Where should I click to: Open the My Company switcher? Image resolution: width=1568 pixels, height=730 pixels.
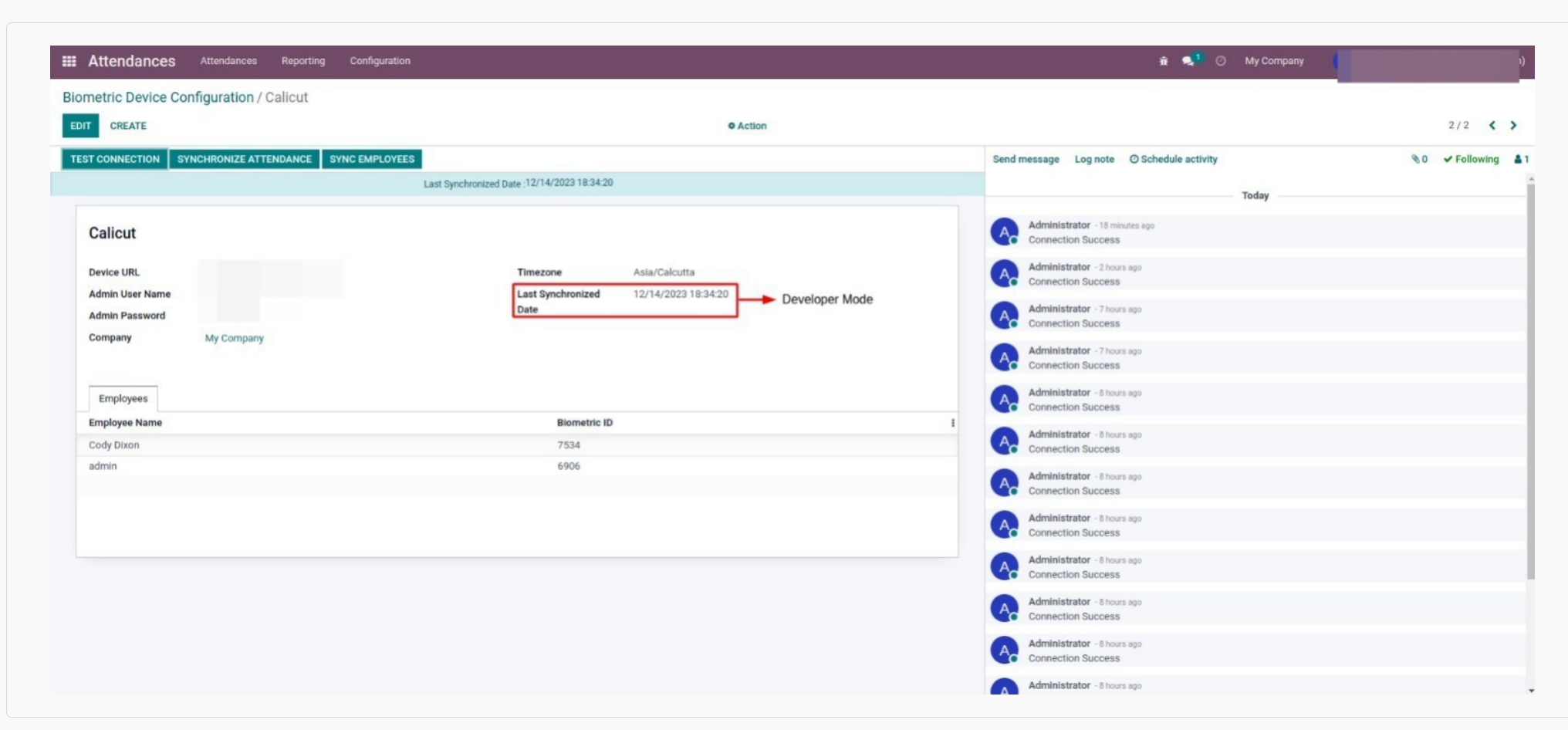[x=1274, y=61]
